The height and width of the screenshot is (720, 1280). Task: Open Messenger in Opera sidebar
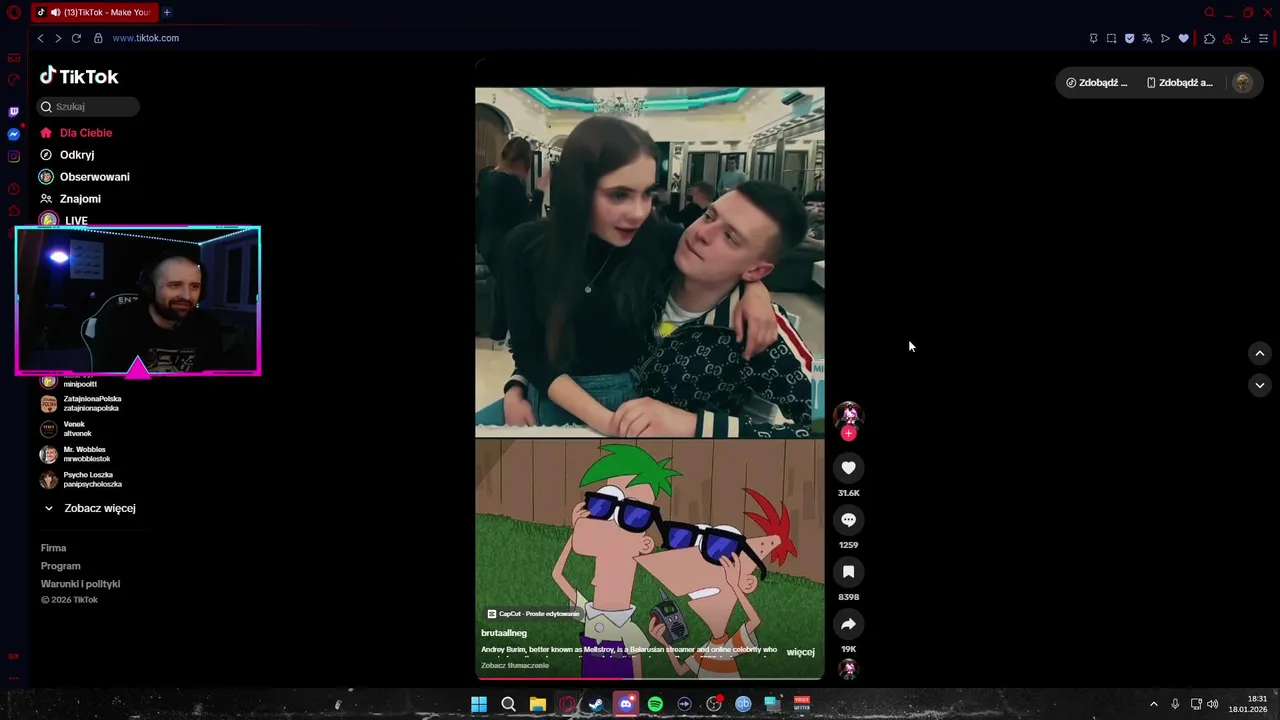pos(13,134)
